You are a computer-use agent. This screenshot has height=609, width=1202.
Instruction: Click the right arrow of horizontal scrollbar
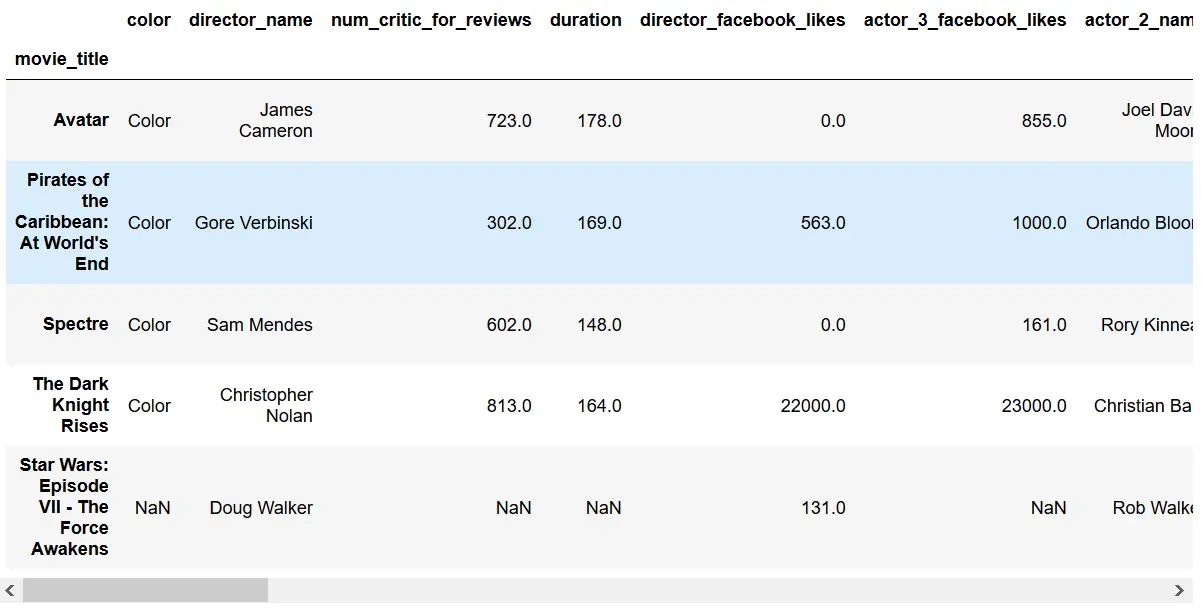point(1180,590)
